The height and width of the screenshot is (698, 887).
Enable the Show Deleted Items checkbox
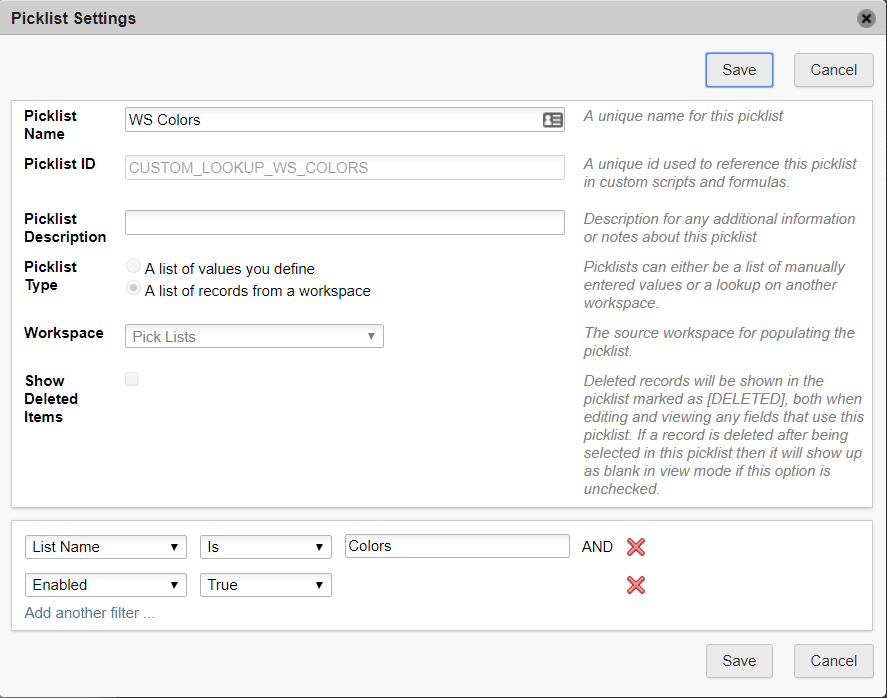(131, 379)
